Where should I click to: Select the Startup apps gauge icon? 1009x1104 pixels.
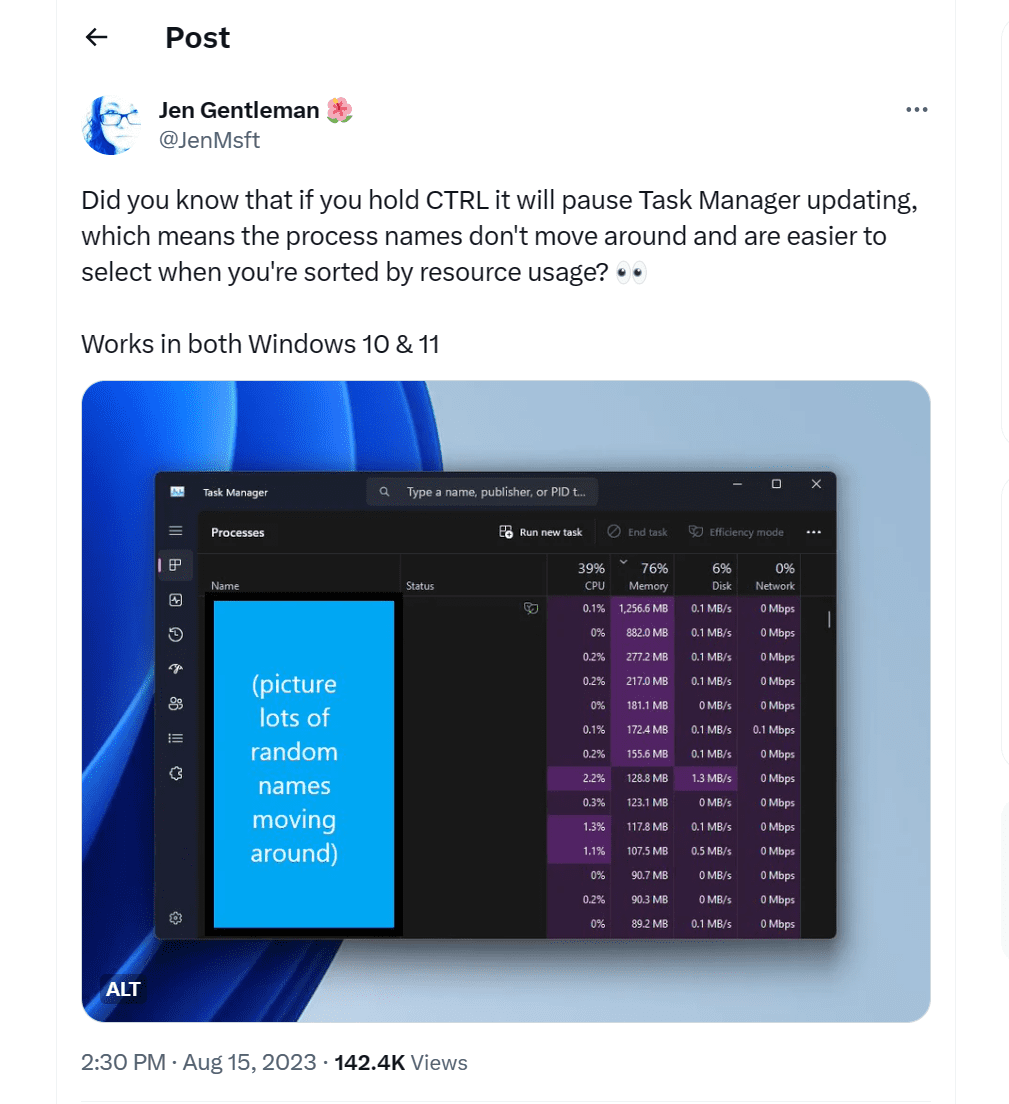[176, 669]
